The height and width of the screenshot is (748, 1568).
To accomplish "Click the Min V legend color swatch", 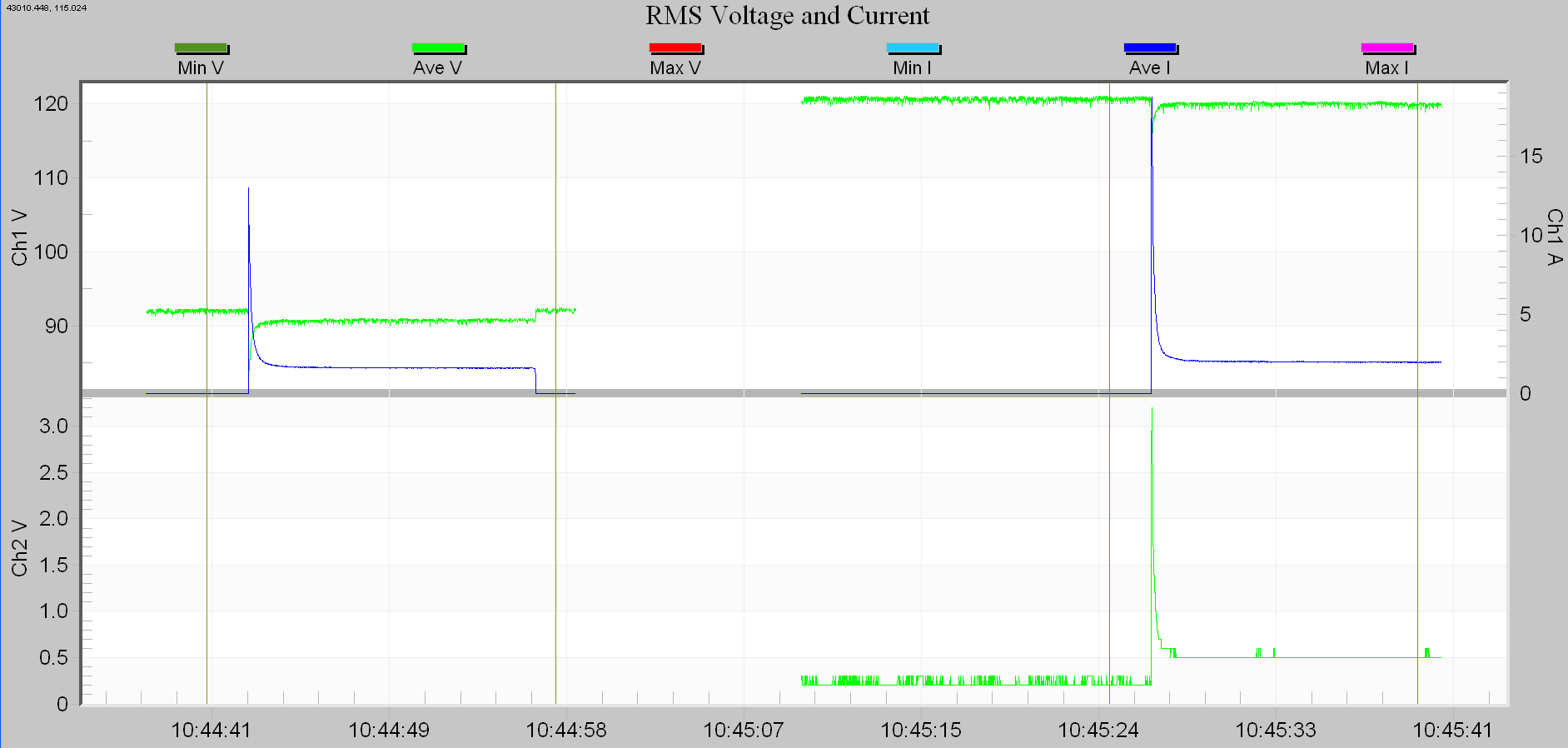I will pyautogui.click(x=201, y=48).
